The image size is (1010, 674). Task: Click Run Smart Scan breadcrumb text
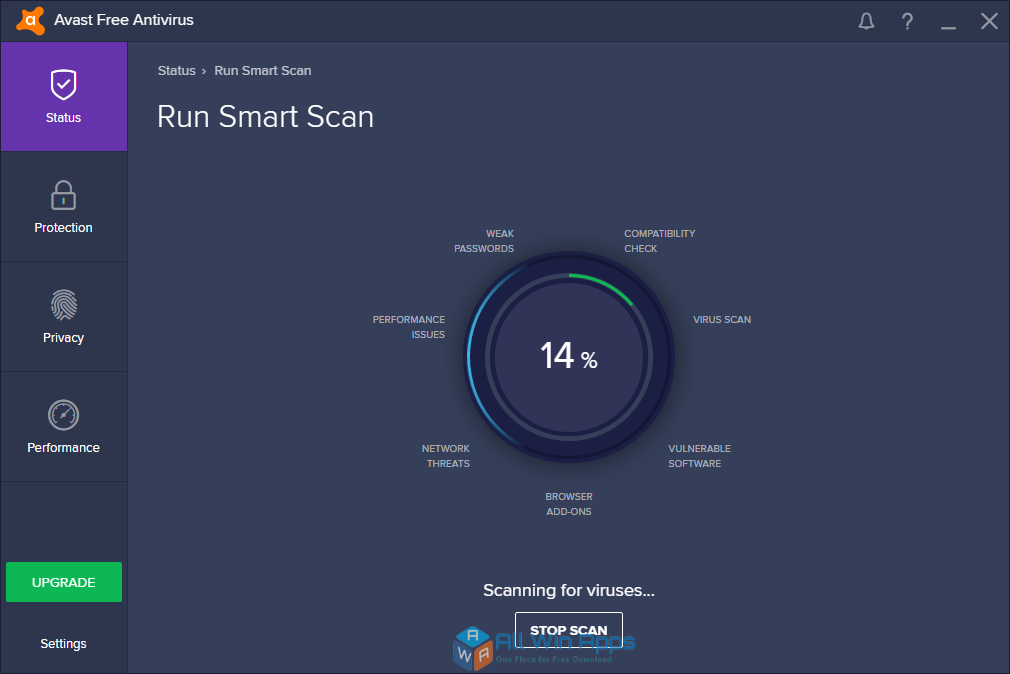click(x=263, y=71)
